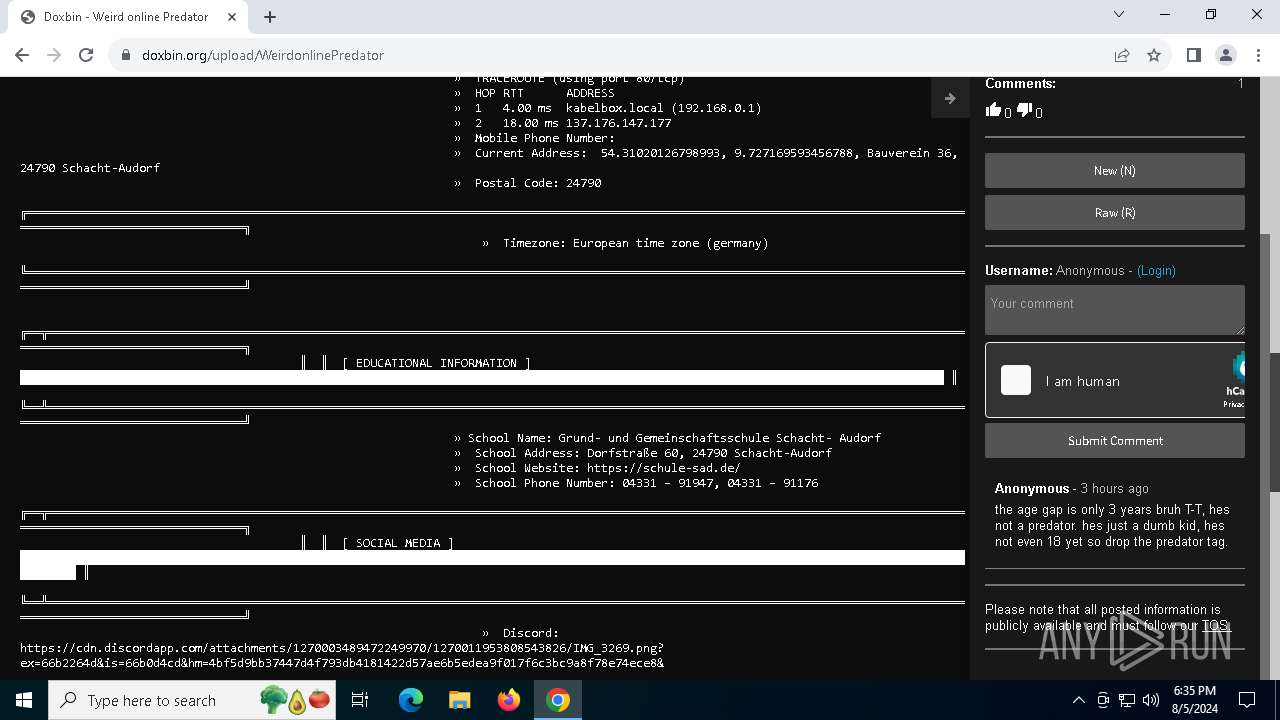
Task: Click the SOCIAL MEDIA section header
Action: click(x=398, y=543)
